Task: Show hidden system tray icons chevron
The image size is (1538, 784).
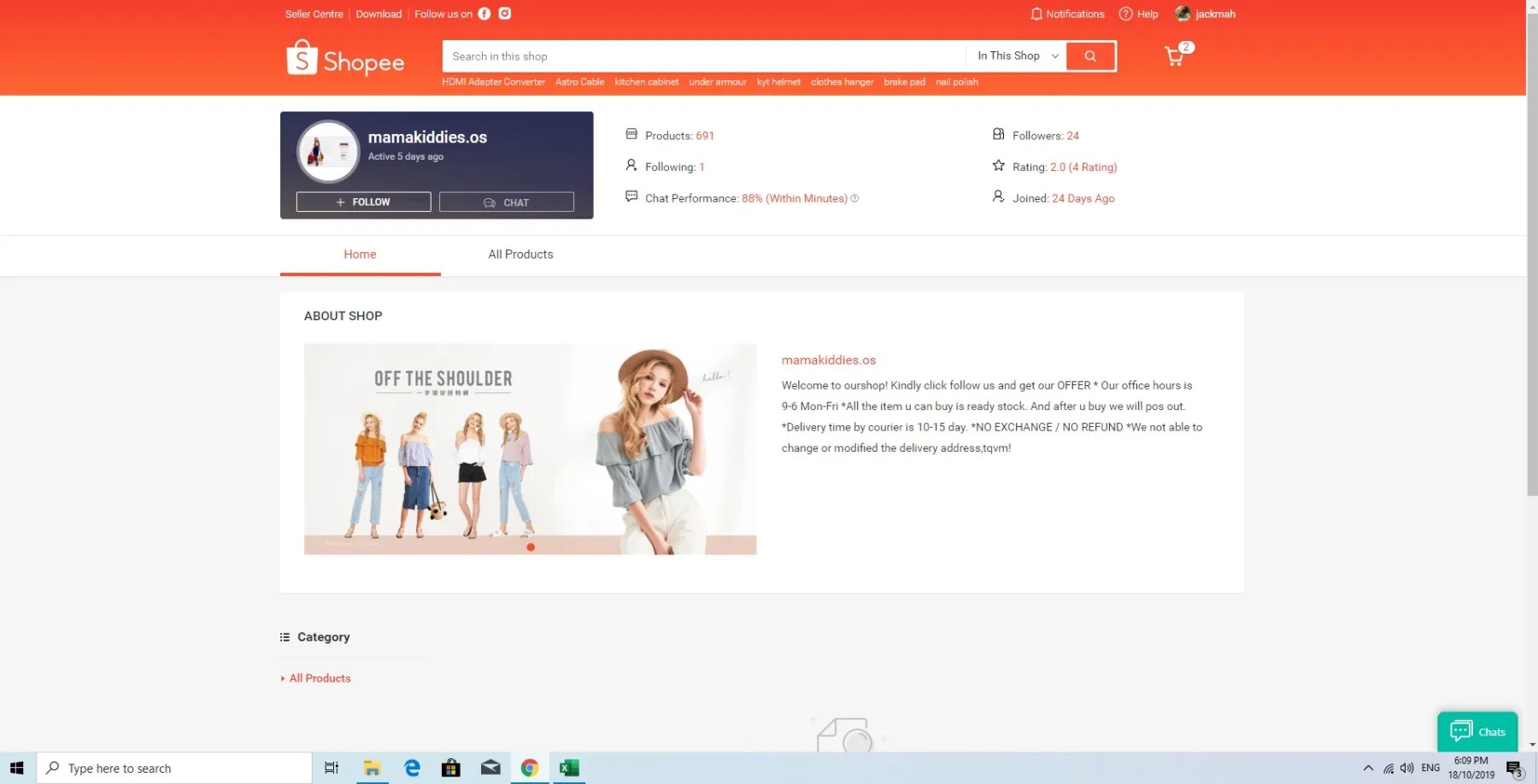Action: coord(1368,768)
